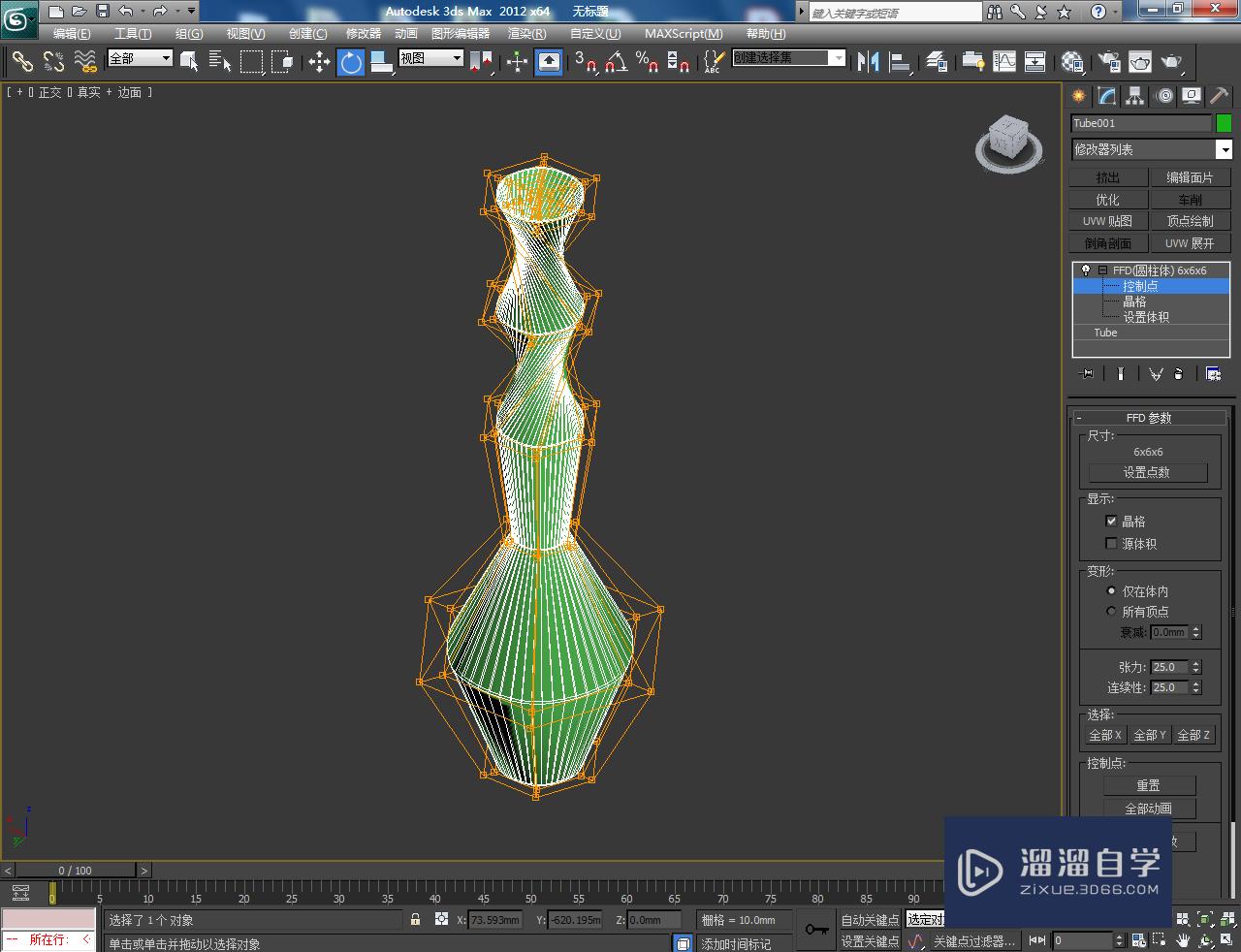Toggle selection lock padlock in status bar
The width and height of the screenshot is (1241, 952).
pos(416,919)
